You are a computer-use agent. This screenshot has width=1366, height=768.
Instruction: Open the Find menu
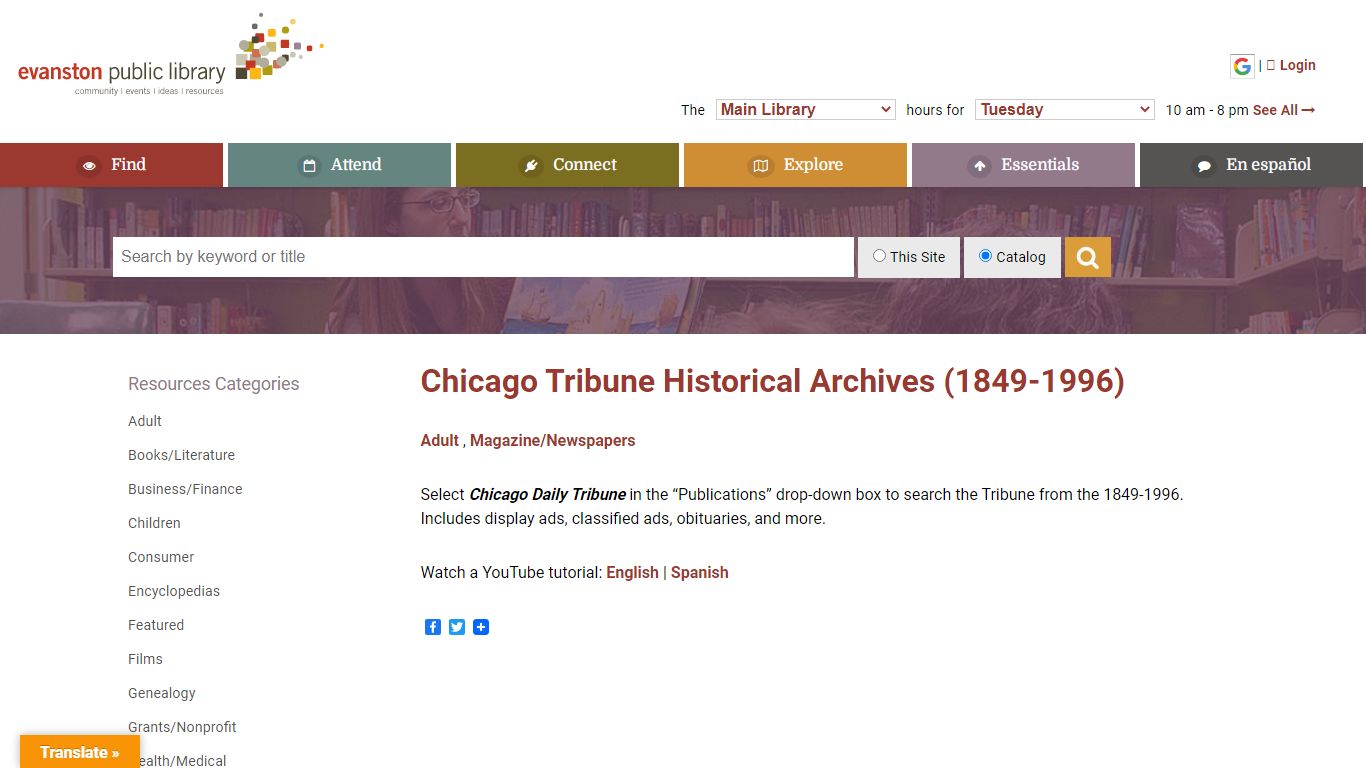click(x=111, y=165)
